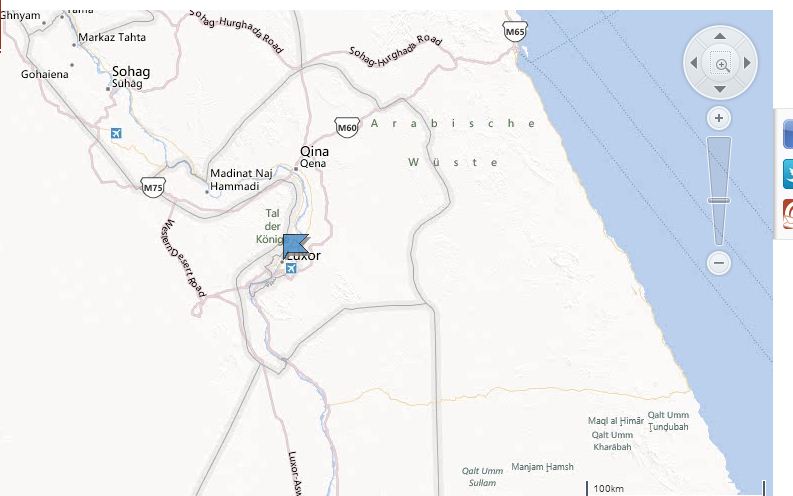Screen dimensions: 793x496
Task: Click the M65 road shield near the coast
Action: pos(515,31)
